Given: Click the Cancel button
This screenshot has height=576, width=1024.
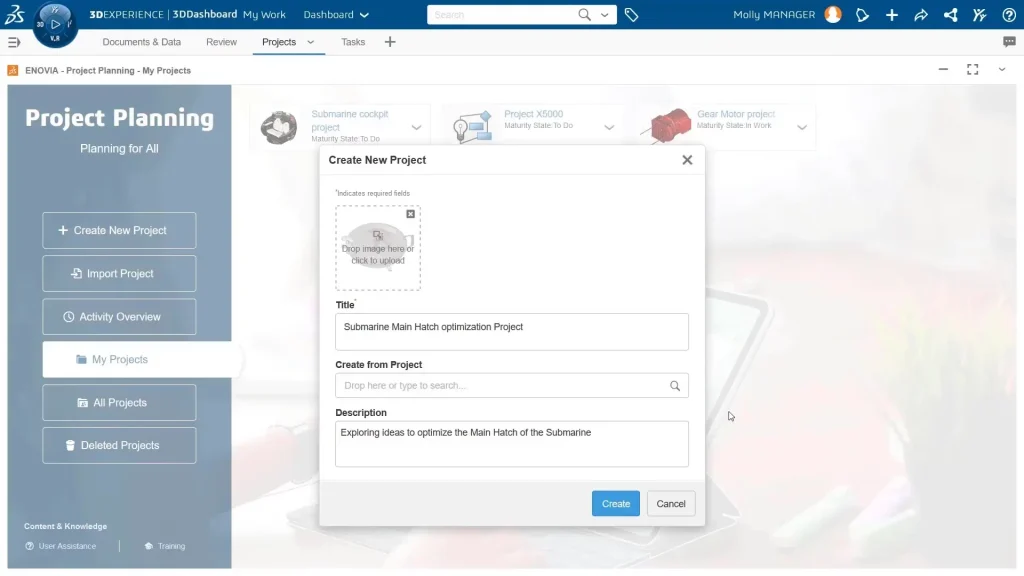Looking at the screenshot, I should tap(671, 503).
